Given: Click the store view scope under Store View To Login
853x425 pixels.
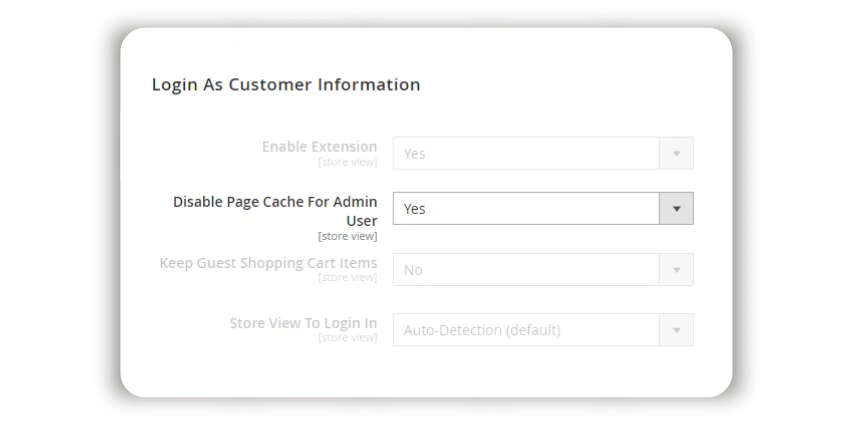Looking at the screenshot, I should pos(347,338).
